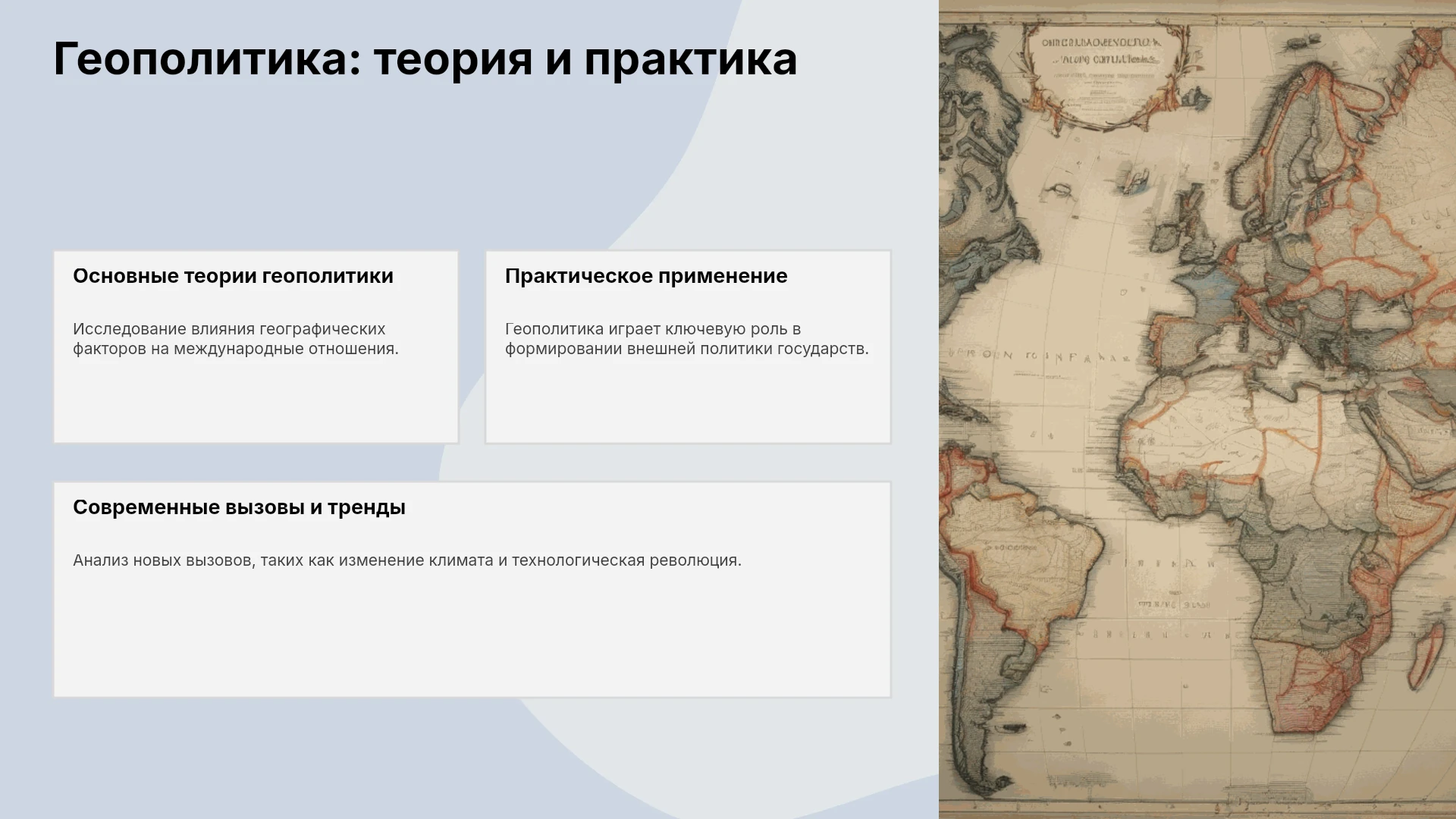
Task: Click the empty area of the 'Основные теории' card
Action: coord(256,400)
